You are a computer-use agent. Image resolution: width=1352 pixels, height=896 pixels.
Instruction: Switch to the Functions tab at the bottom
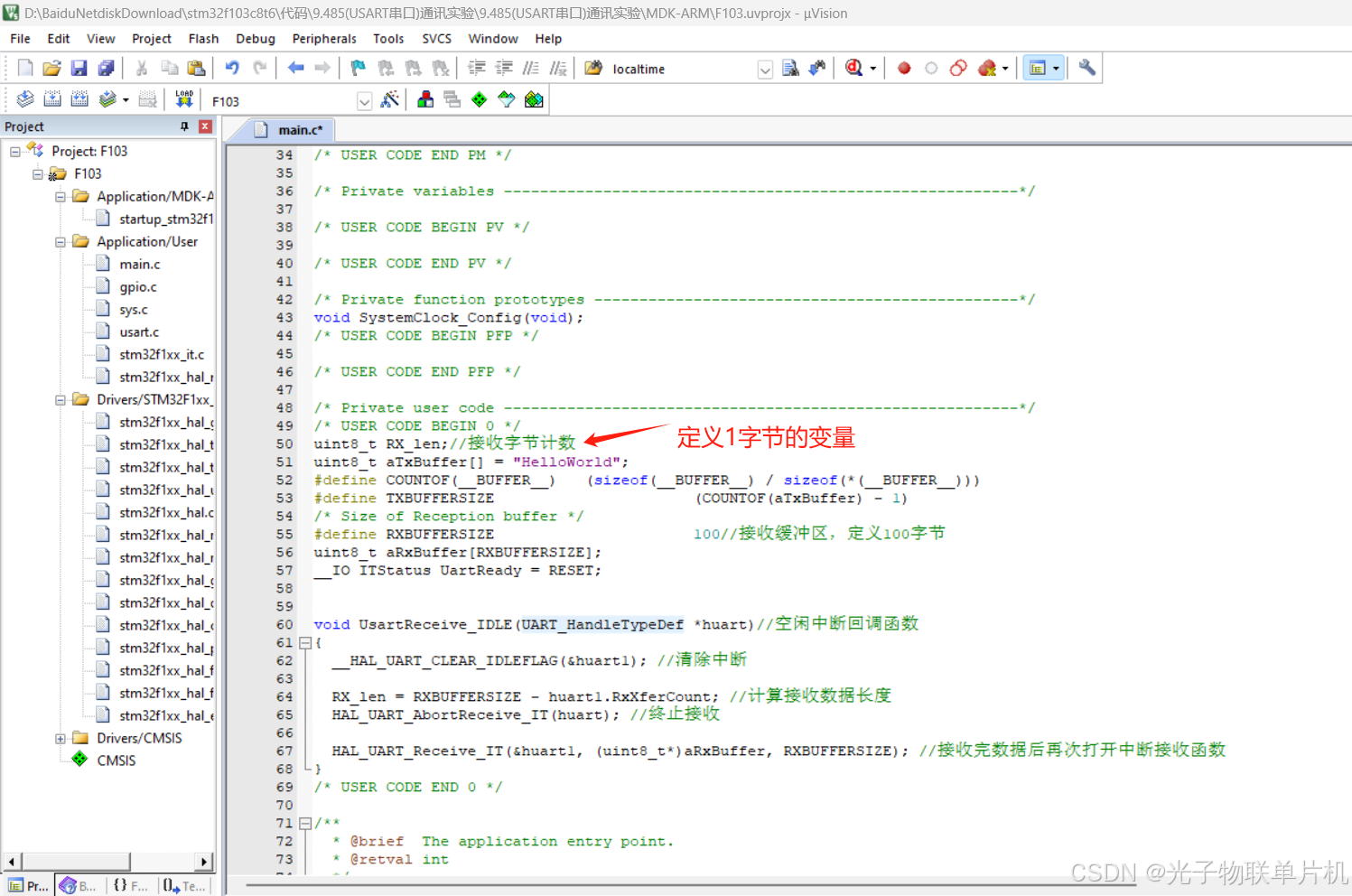point(130,886)
